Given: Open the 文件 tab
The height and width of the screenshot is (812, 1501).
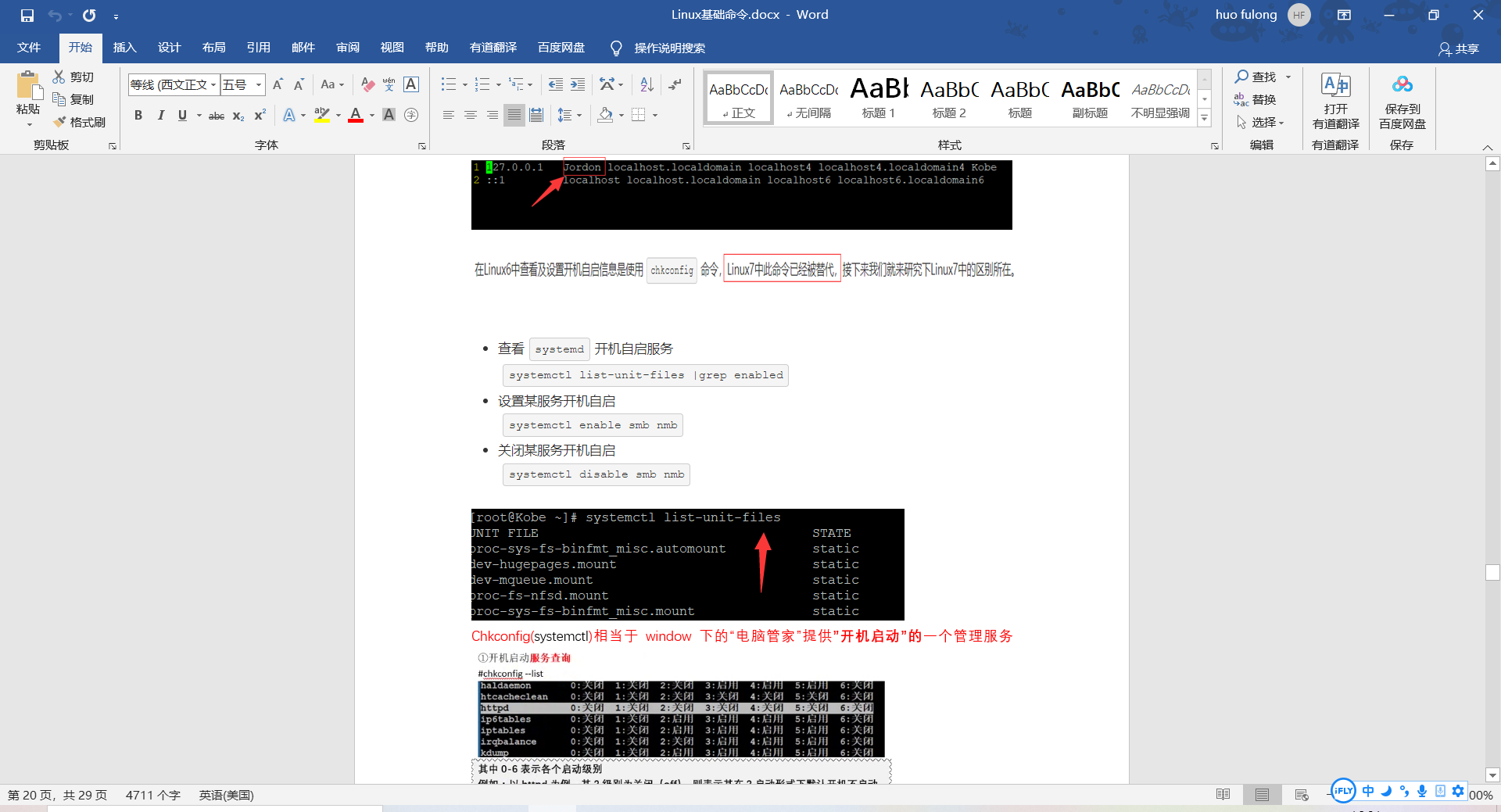Looking at the screenshot, I should [x=29, y=48].
